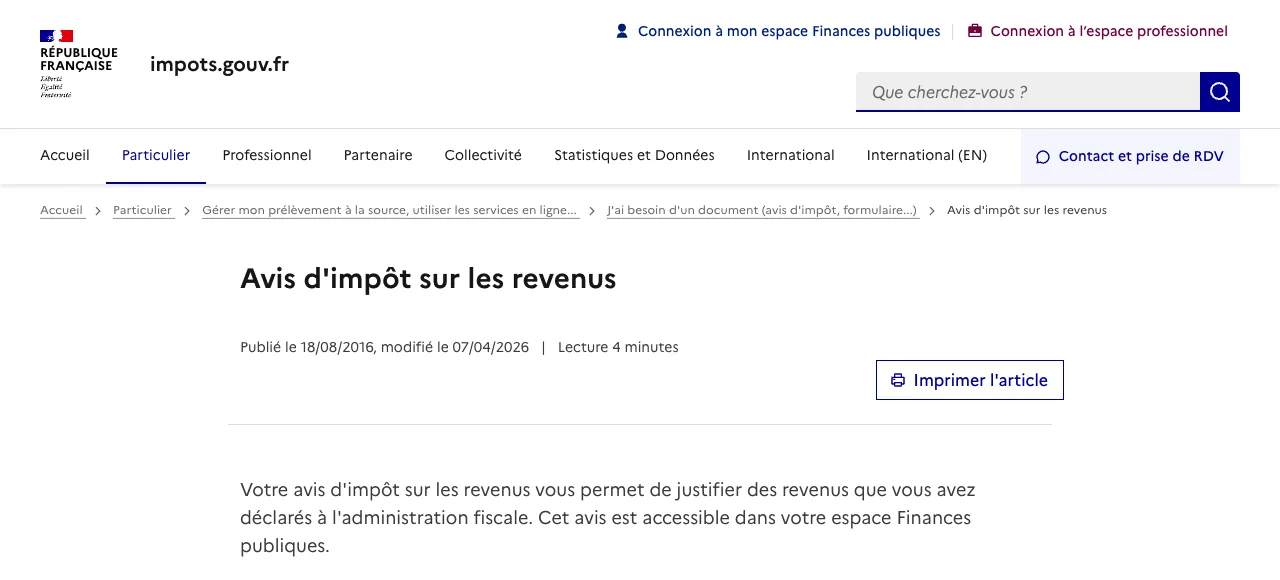Click the 'Publié le 18/08/2016' date text

coord(307,347)
